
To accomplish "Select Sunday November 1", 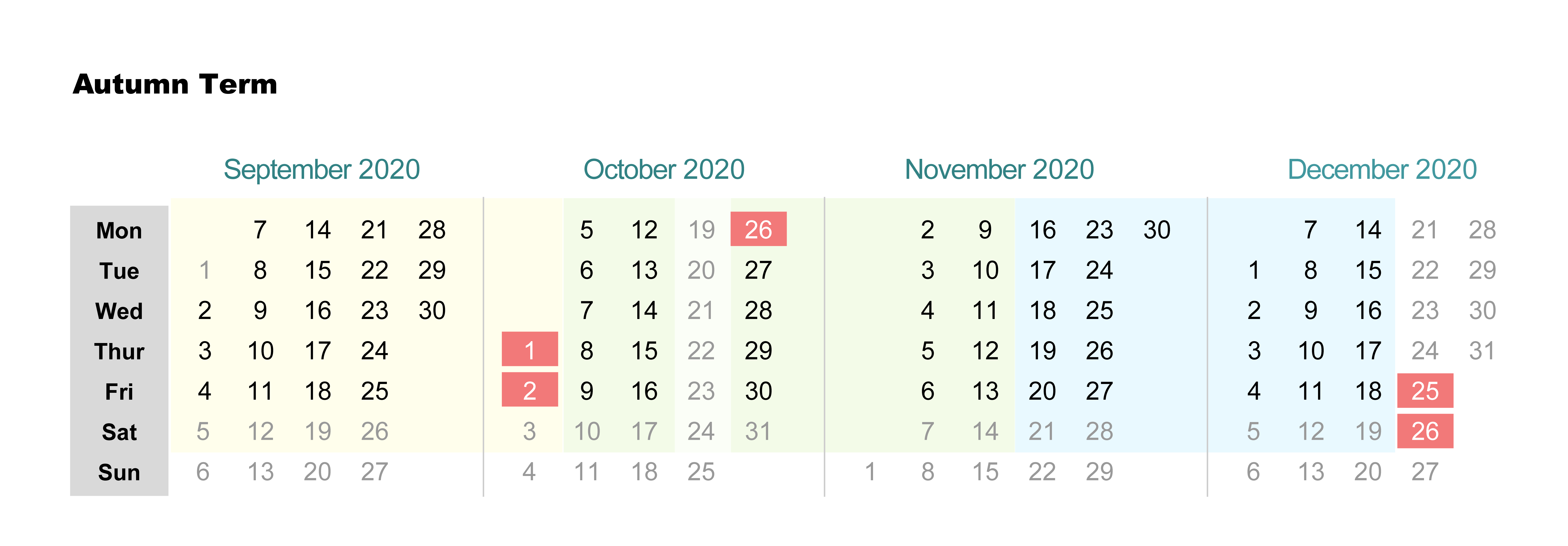I will (x=871, y=472).
